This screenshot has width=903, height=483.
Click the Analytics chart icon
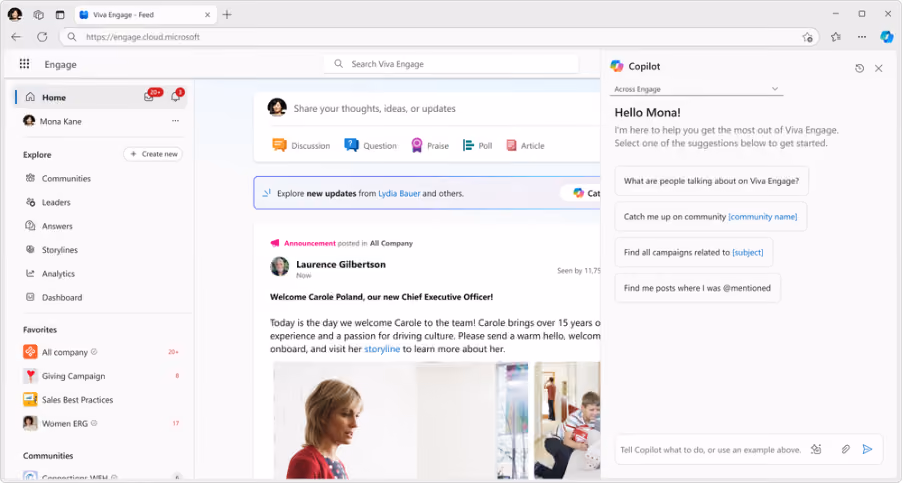point(30,273)
